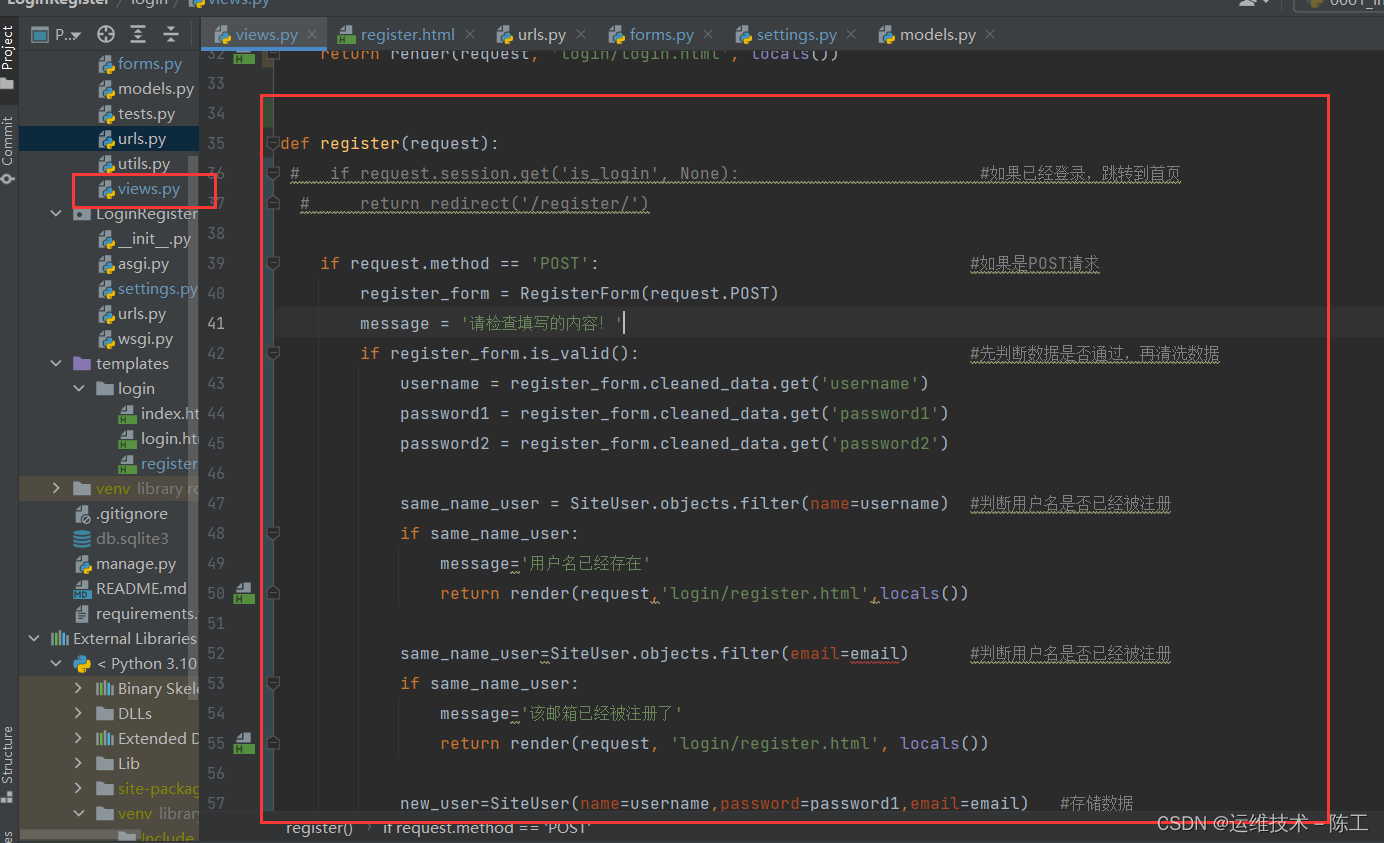Switch to the register.html tab
1384x843 pixels.
(x=407, y=35)
